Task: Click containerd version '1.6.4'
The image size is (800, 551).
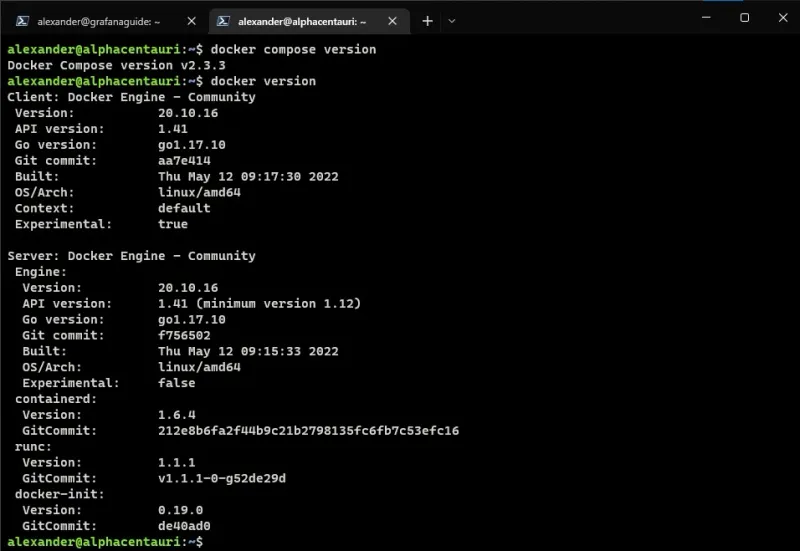Action: pos(177,415)
